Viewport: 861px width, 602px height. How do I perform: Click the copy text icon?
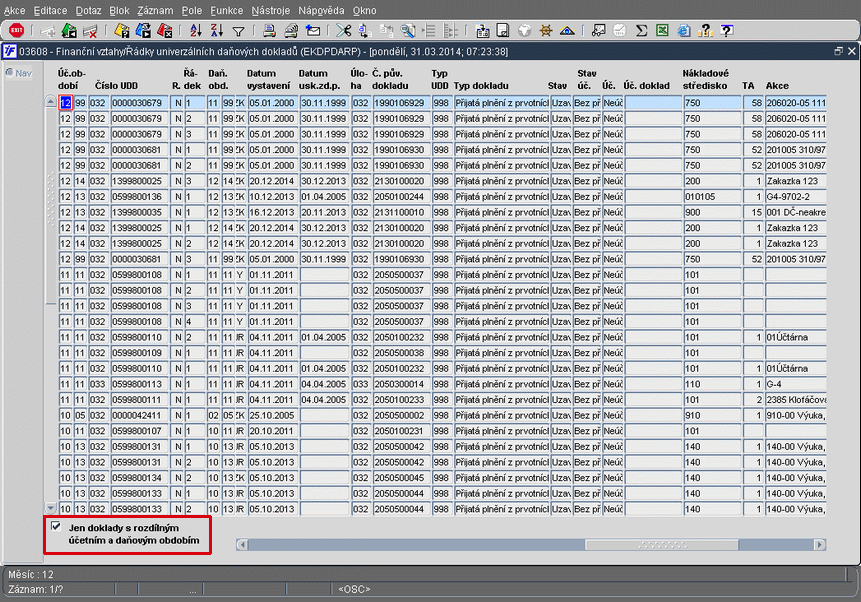pos(365,30)
